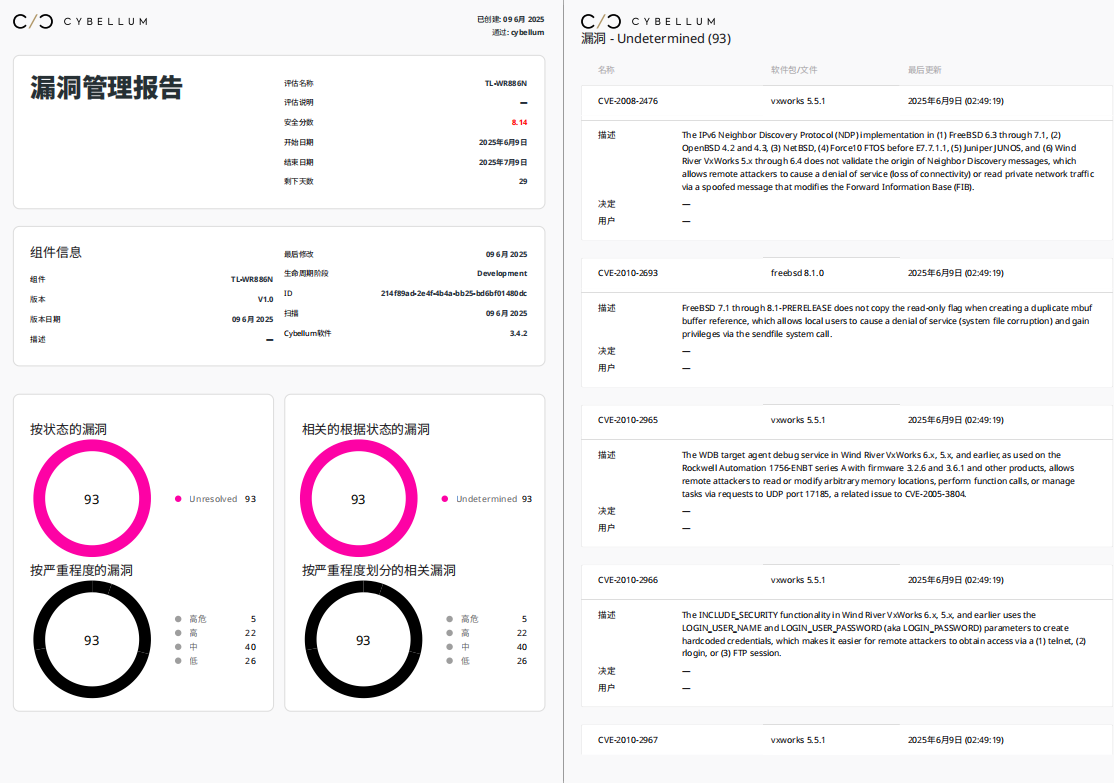Viewport: 1114px width, 783px height.
Task: Click the Cybellum logo on the left page
Action: point(80,21)
